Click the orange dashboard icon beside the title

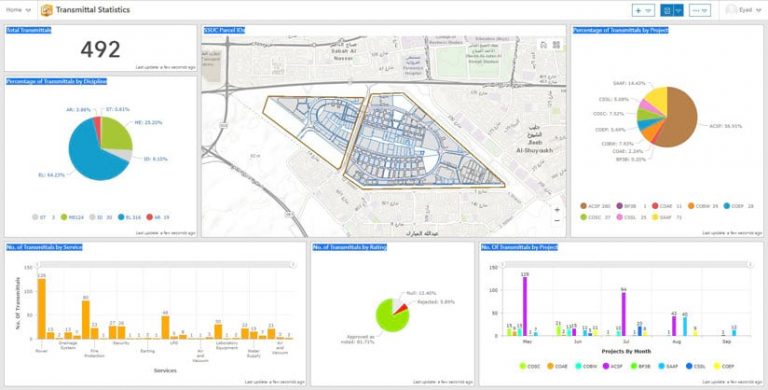[47, 10]
